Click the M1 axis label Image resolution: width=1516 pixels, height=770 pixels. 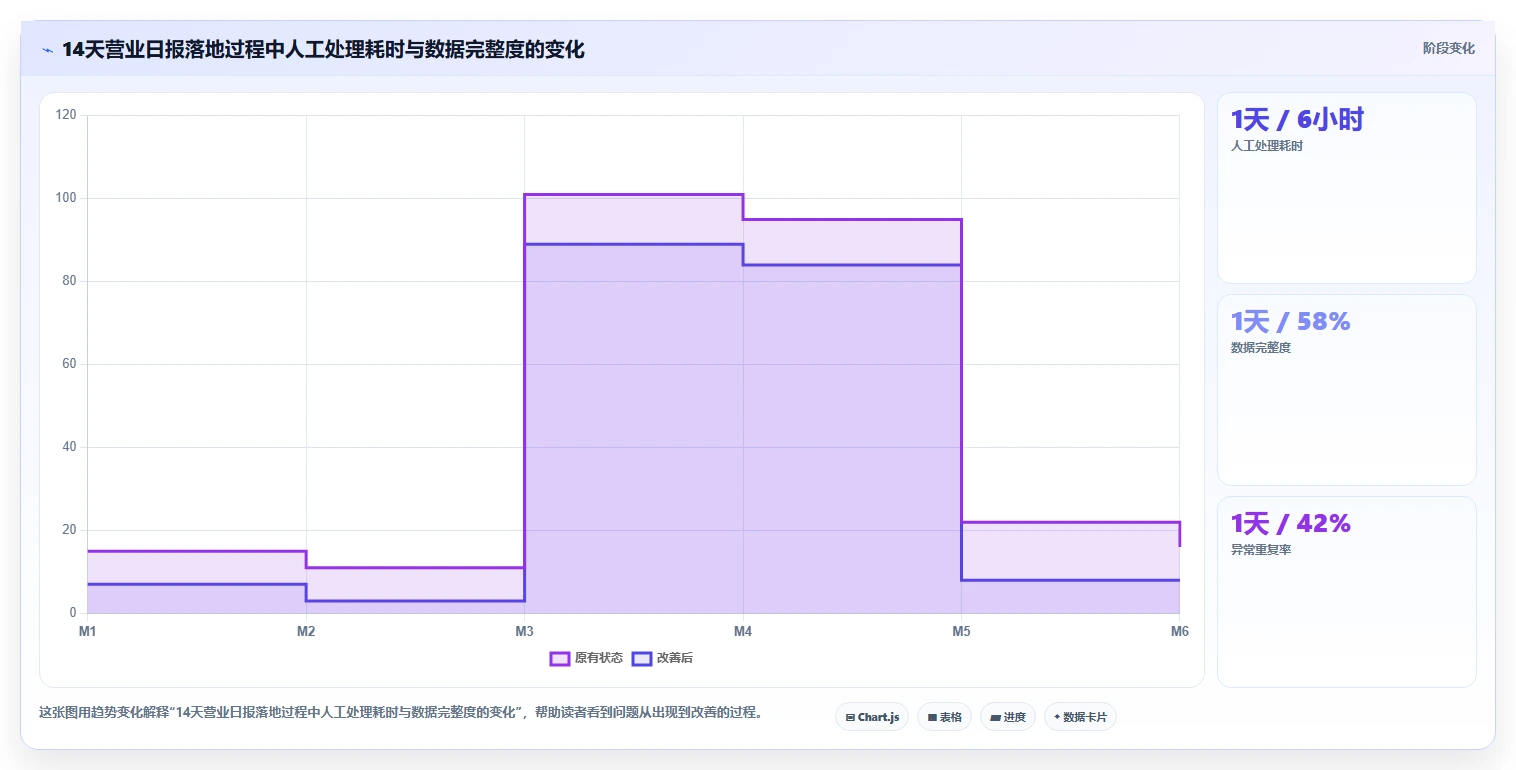click(x=87, y=631)
